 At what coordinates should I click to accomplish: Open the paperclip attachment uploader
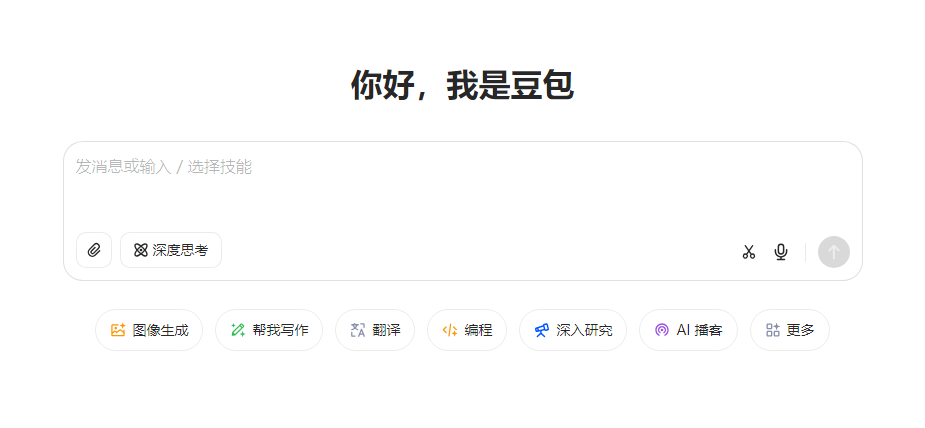point(94,250)
